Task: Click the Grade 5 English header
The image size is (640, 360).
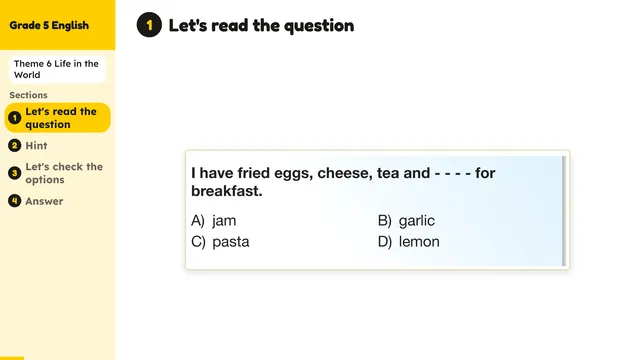Action: coord(49,25)
